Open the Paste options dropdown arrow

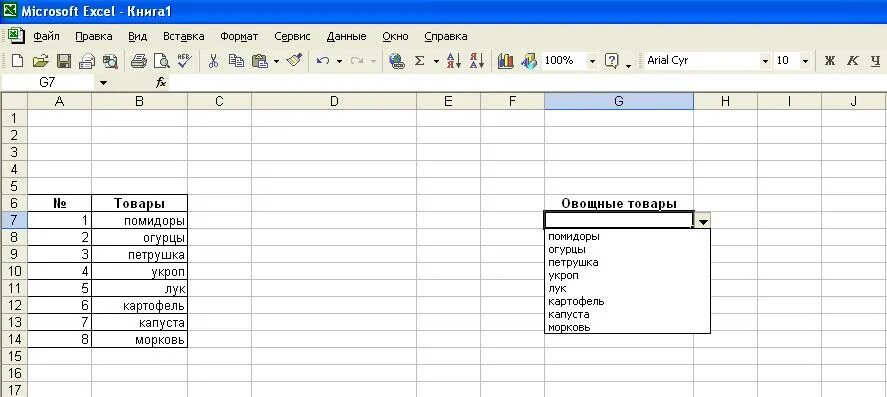coord(277,61)
